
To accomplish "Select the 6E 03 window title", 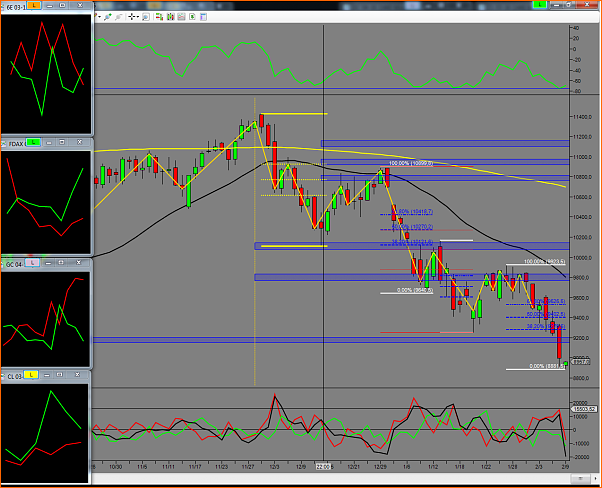I will pyautogui.click(x=16, y=7).
